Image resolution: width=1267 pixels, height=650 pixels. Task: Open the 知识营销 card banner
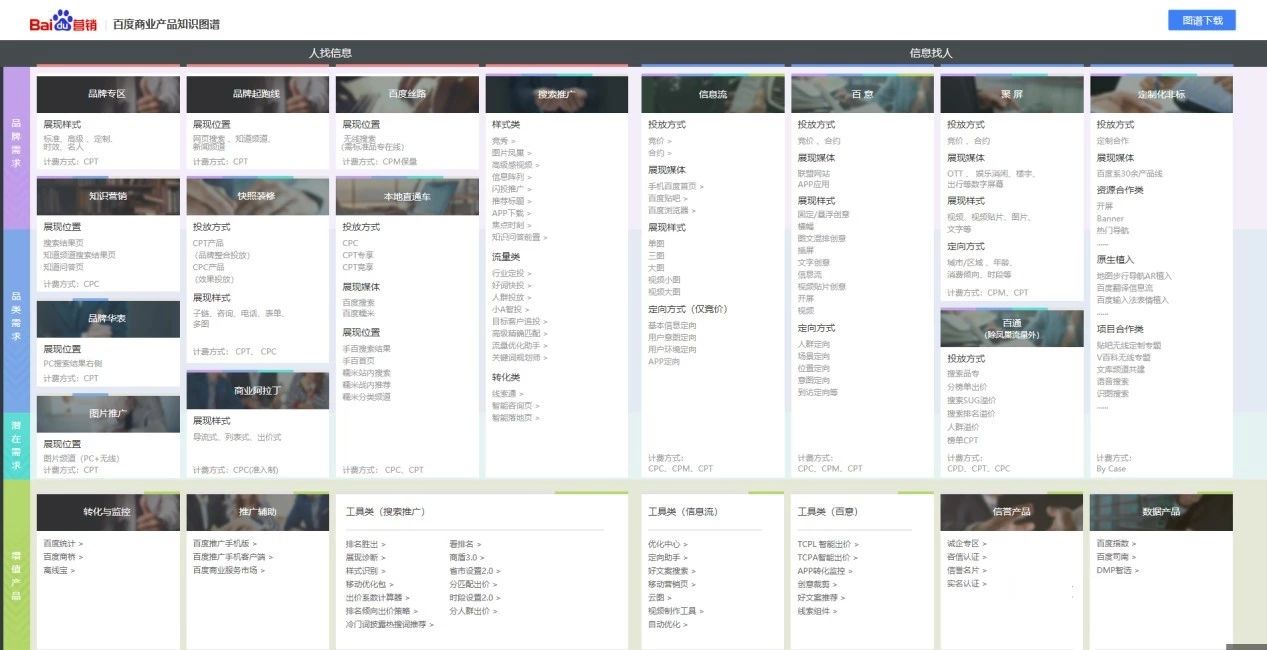[x=108, y=196]
